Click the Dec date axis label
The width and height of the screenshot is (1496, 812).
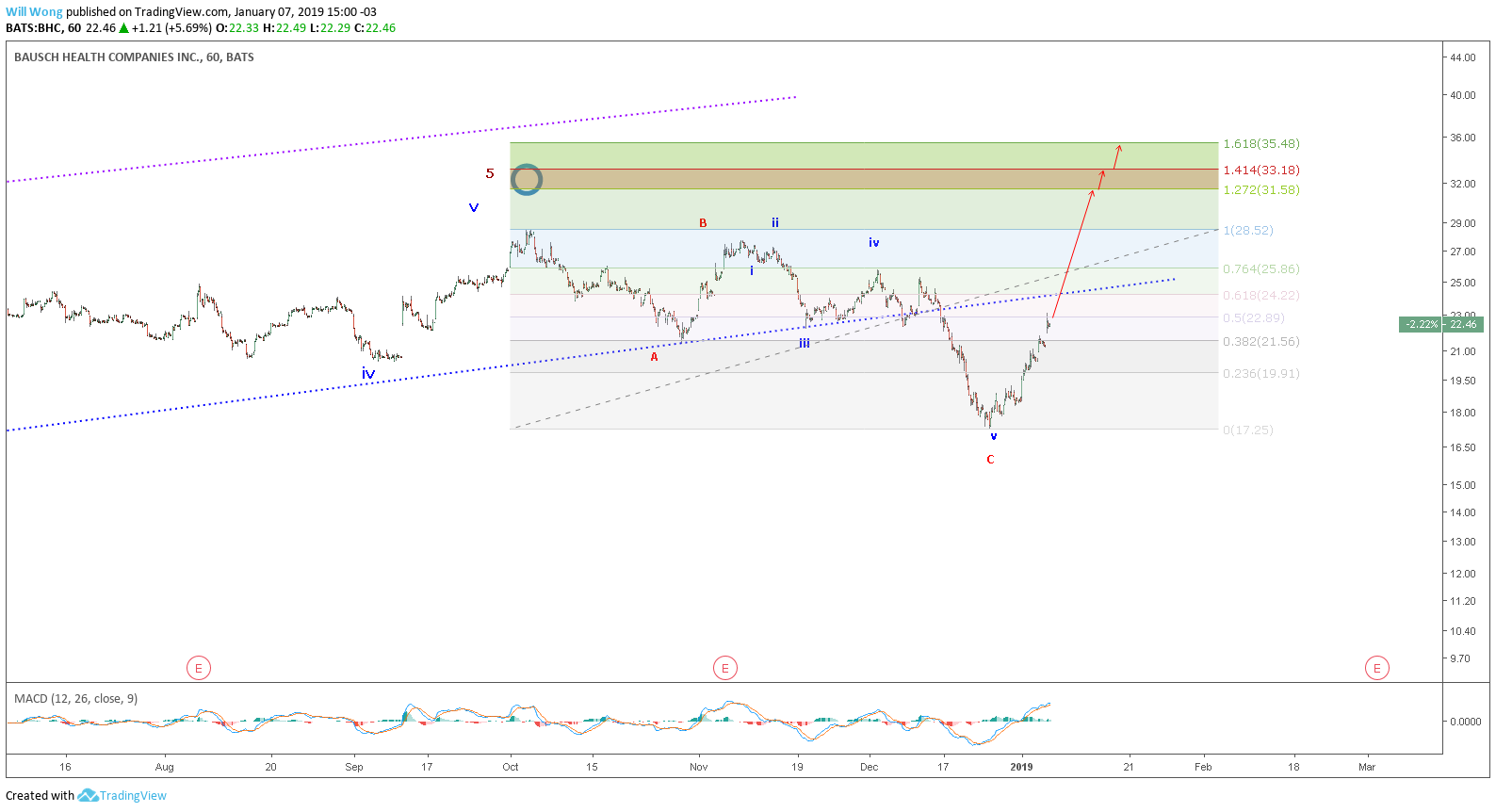(x=869, y=767)
